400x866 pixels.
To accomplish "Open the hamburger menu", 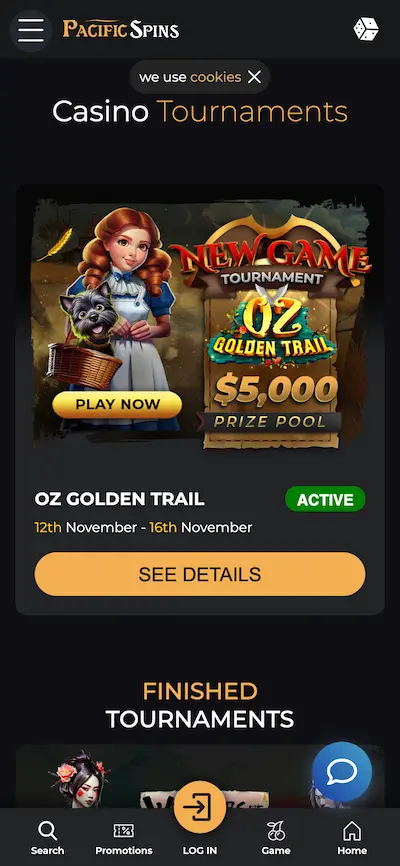I will pos(31,30).
